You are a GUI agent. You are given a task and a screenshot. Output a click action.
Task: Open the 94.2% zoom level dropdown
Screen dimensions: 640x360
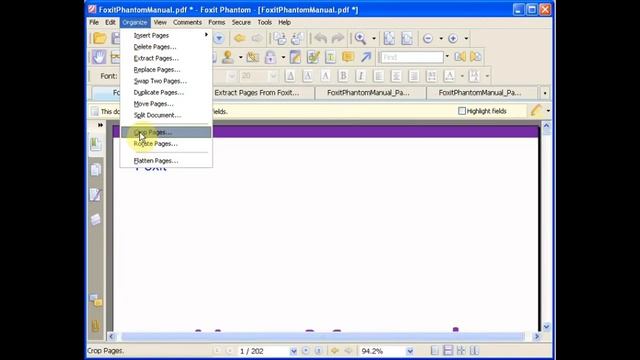(x=410, y=351)
